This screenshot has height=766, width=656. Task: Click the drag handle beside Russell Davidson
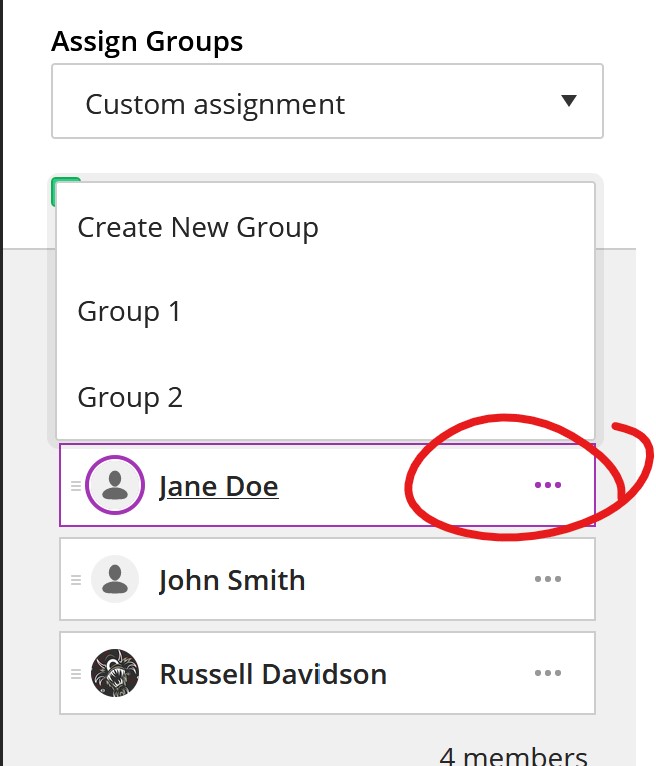[76, 674]
